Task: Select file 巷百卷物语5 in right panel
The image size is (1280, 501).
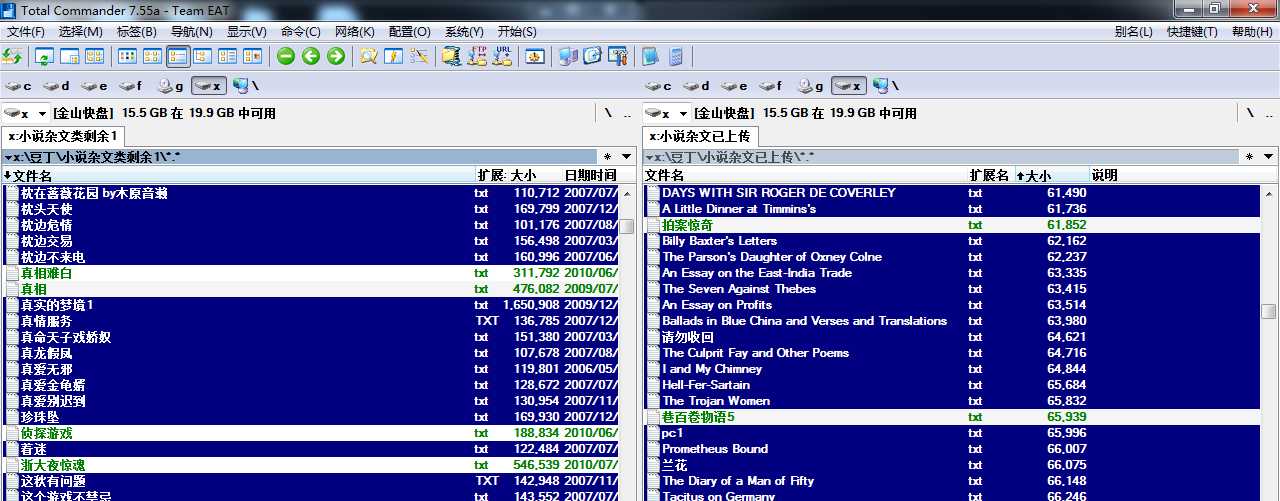Action: (x=698, y=417)
